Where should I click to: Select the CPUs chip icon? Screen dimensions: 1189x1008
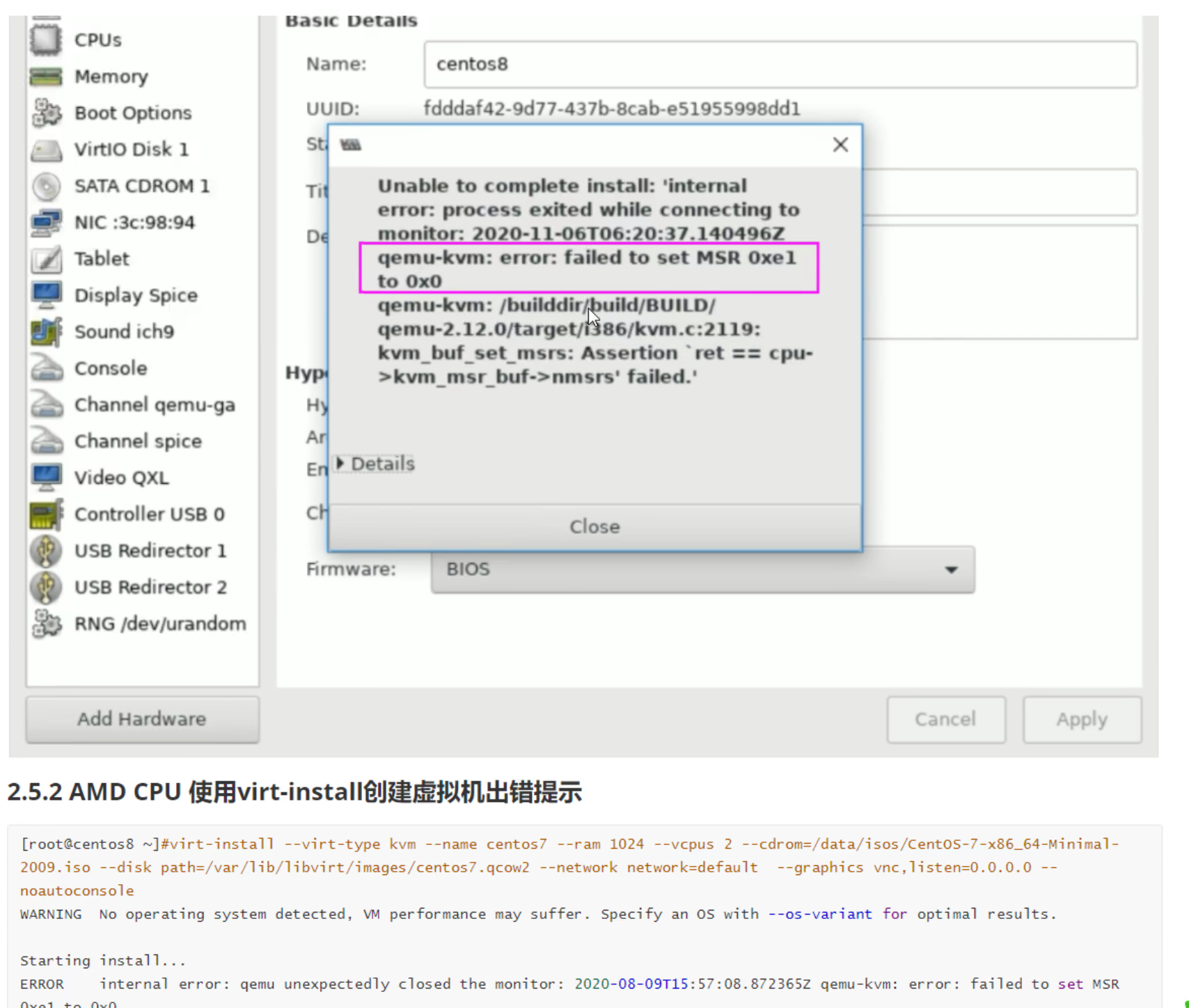click(x=46, y=40)
